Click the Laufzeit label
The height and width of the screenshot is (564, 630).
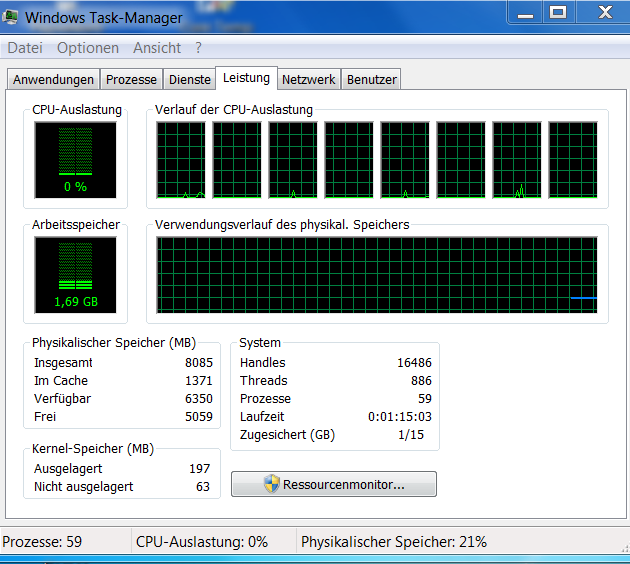click(x=262, y=417)
